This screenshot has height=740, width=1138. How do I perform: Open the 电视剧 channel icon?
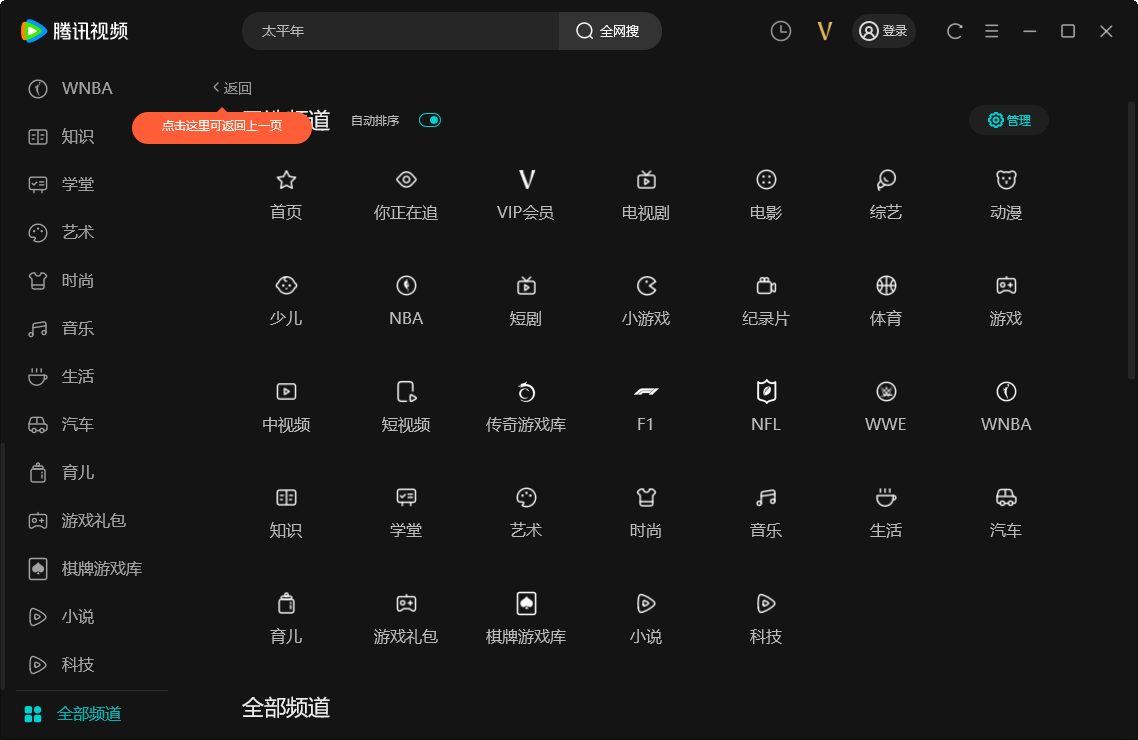click(x=645, y=192)
